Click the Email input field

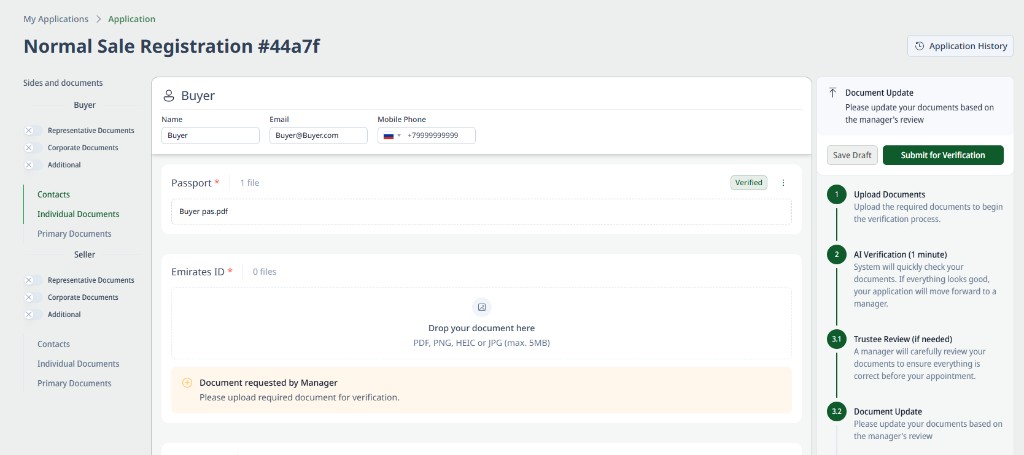click(x=318, y=136)
